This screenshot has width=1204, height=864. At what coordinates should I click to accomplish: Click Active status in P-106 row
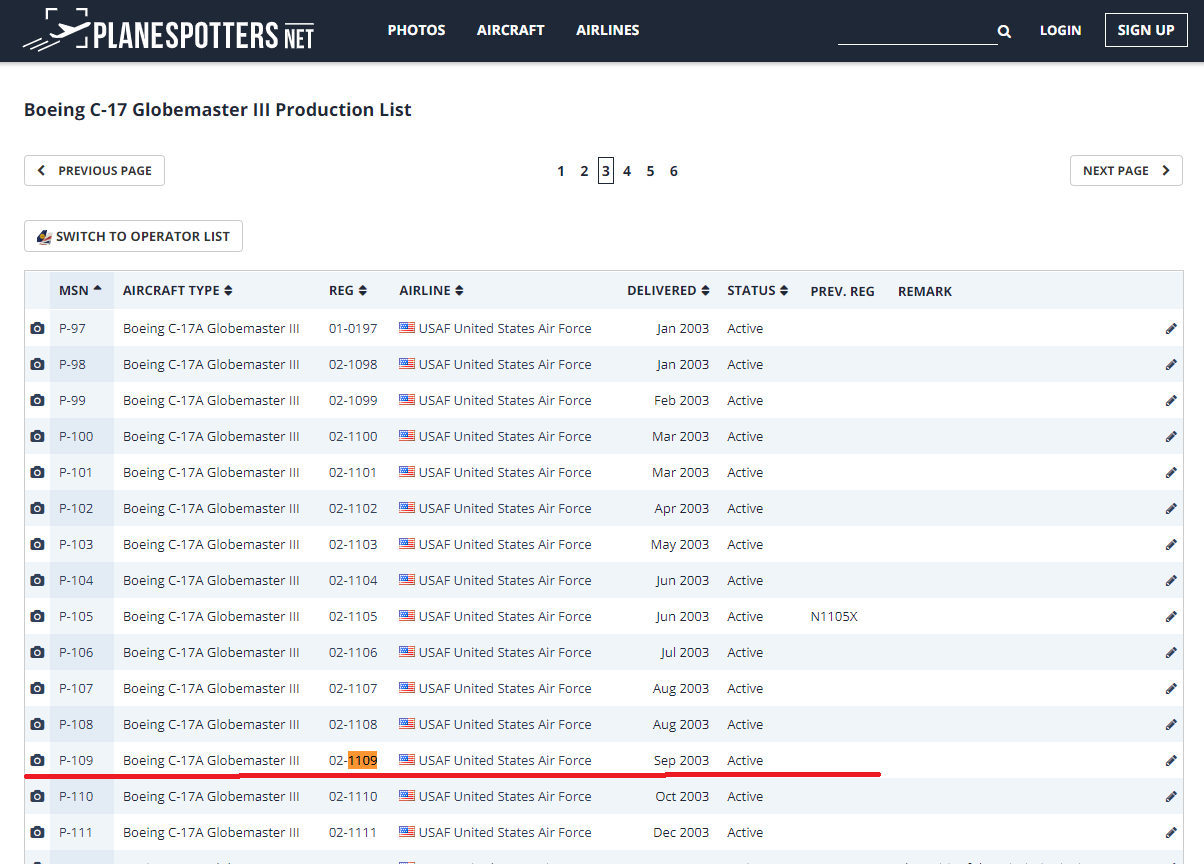click(x=745, y=652)
